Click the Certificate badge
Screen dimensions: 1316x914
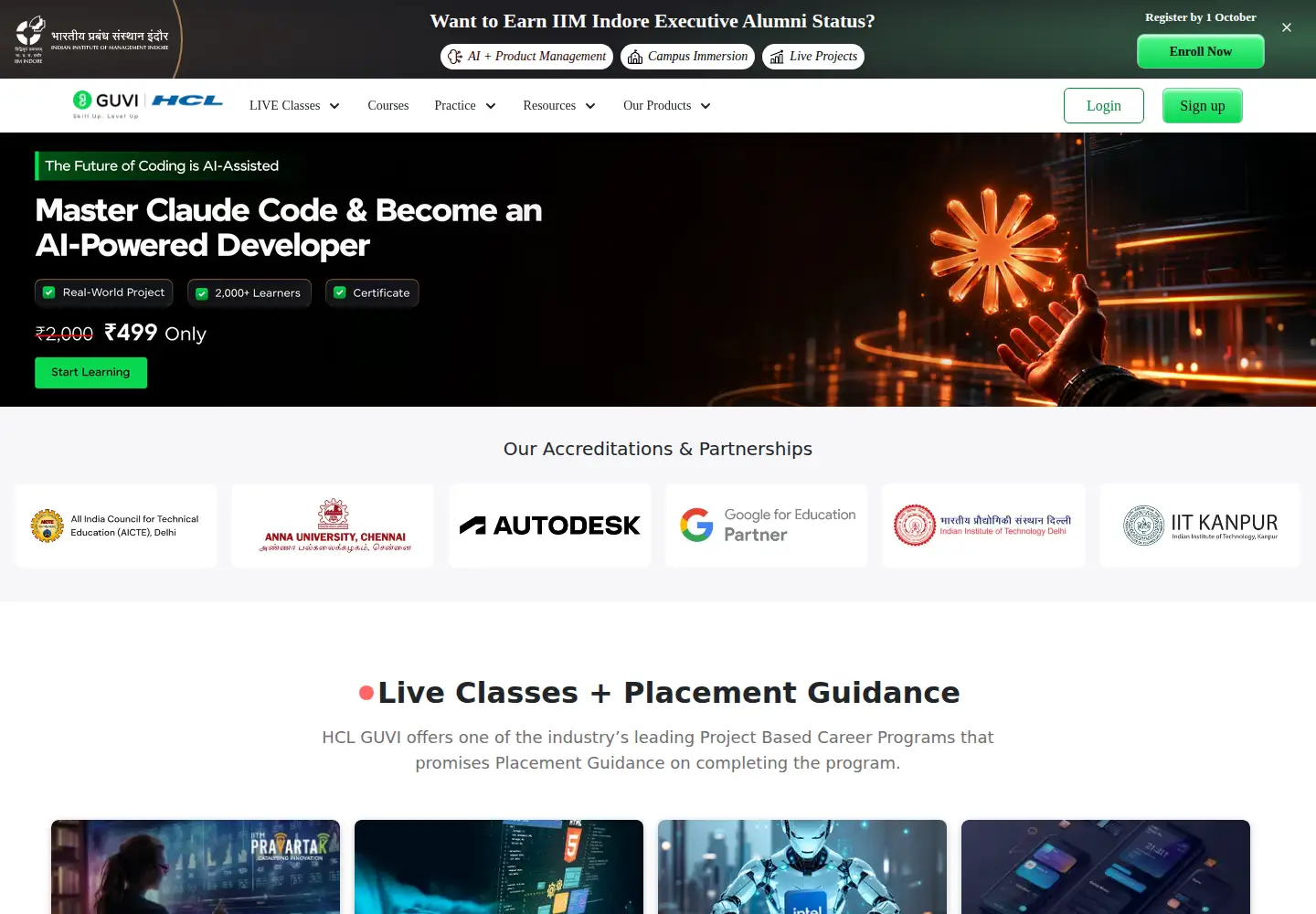pos(372,293)
